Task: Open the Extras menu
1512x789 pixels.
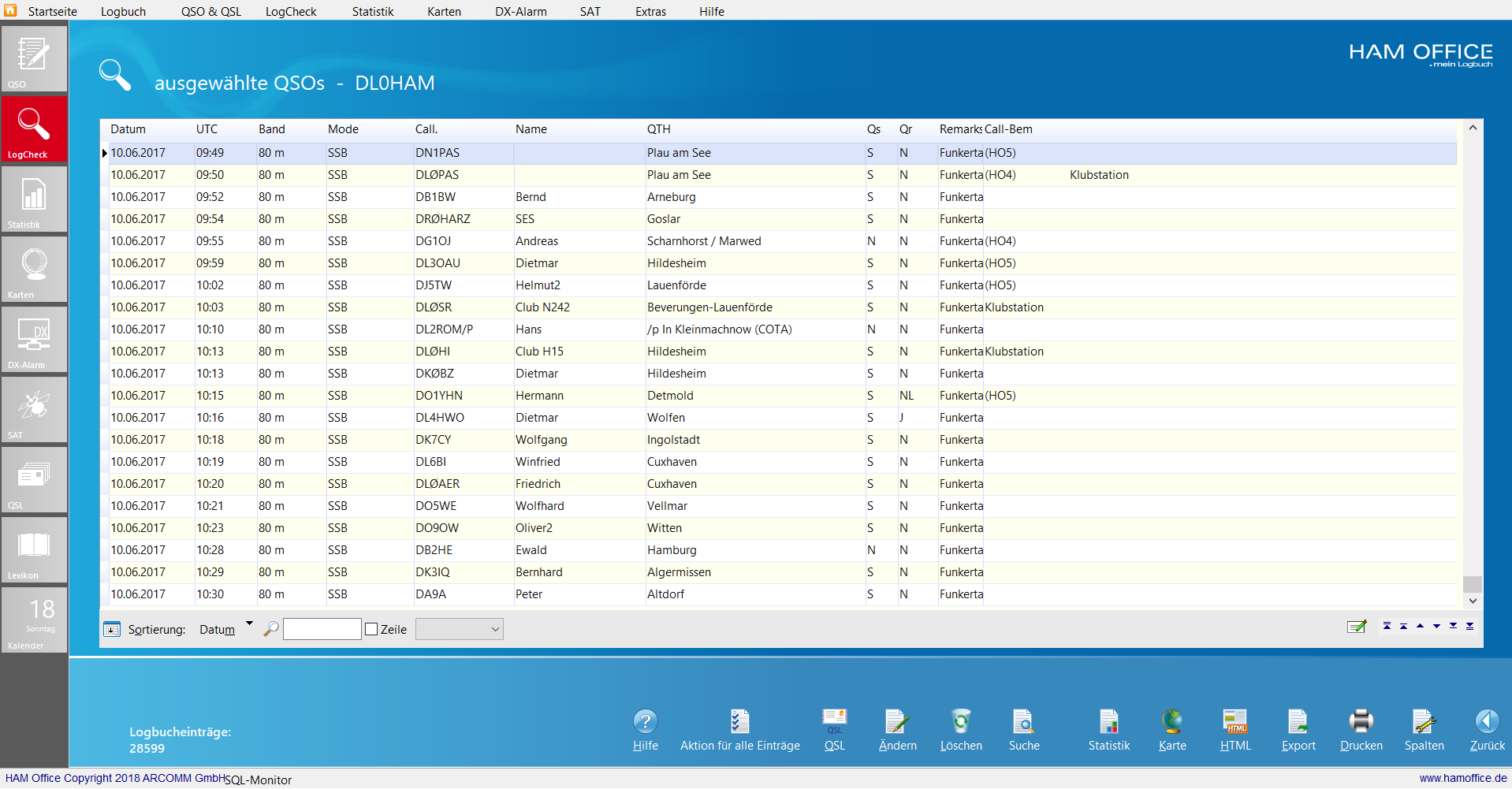Action: coord(650,11)
